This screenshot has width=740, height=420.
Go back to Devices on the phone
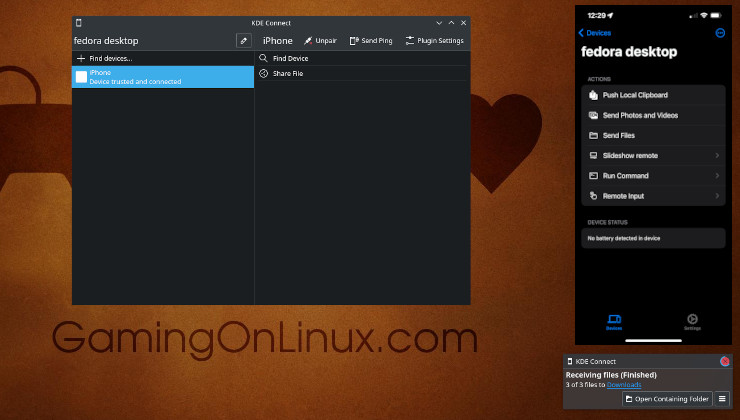tap(595, 33)
